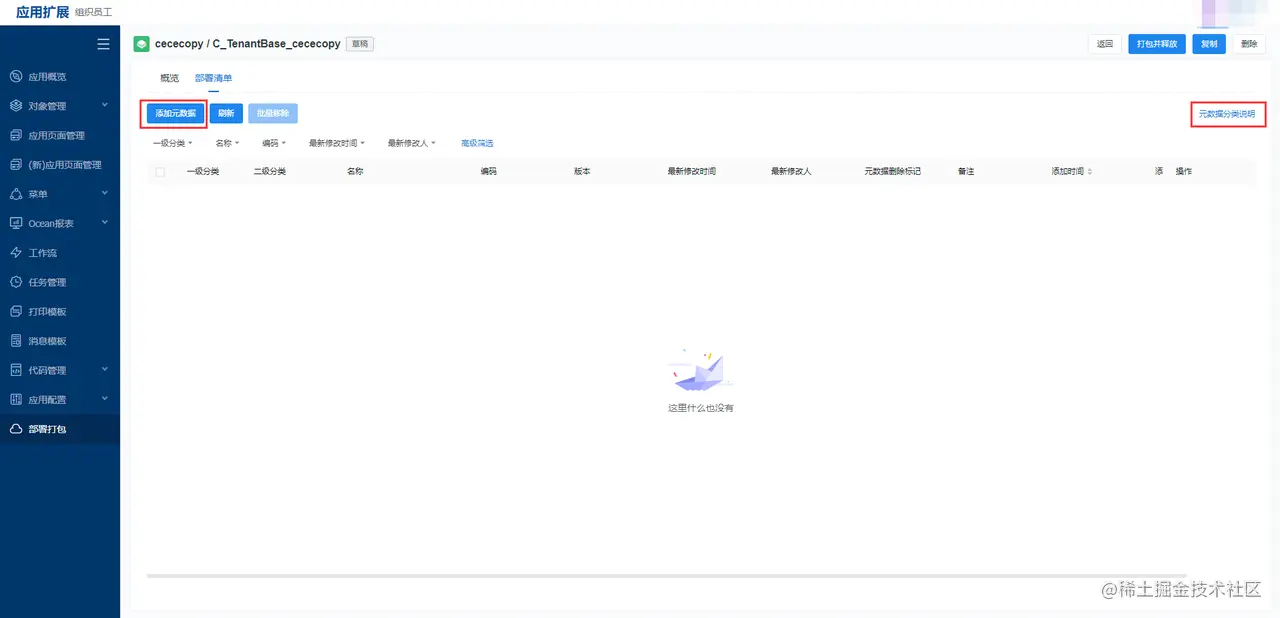
Task: Open the 最新修改时间 filter dropdown
Action: click(x=337, y=143)
